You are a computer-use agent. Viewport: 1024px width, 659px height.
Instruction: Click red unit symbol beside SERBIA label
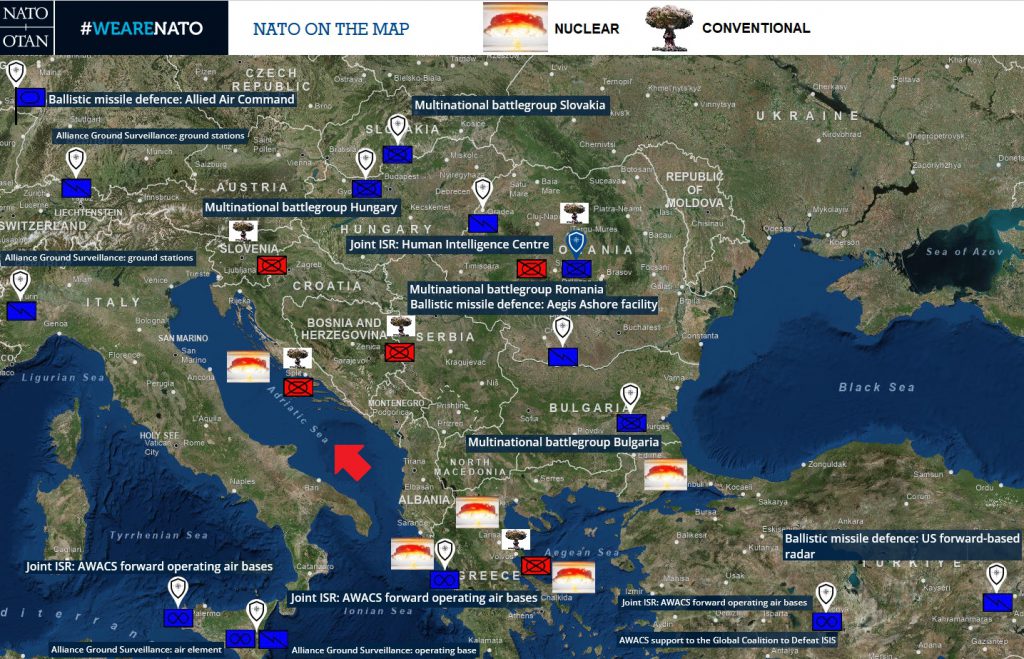(400, 353)
